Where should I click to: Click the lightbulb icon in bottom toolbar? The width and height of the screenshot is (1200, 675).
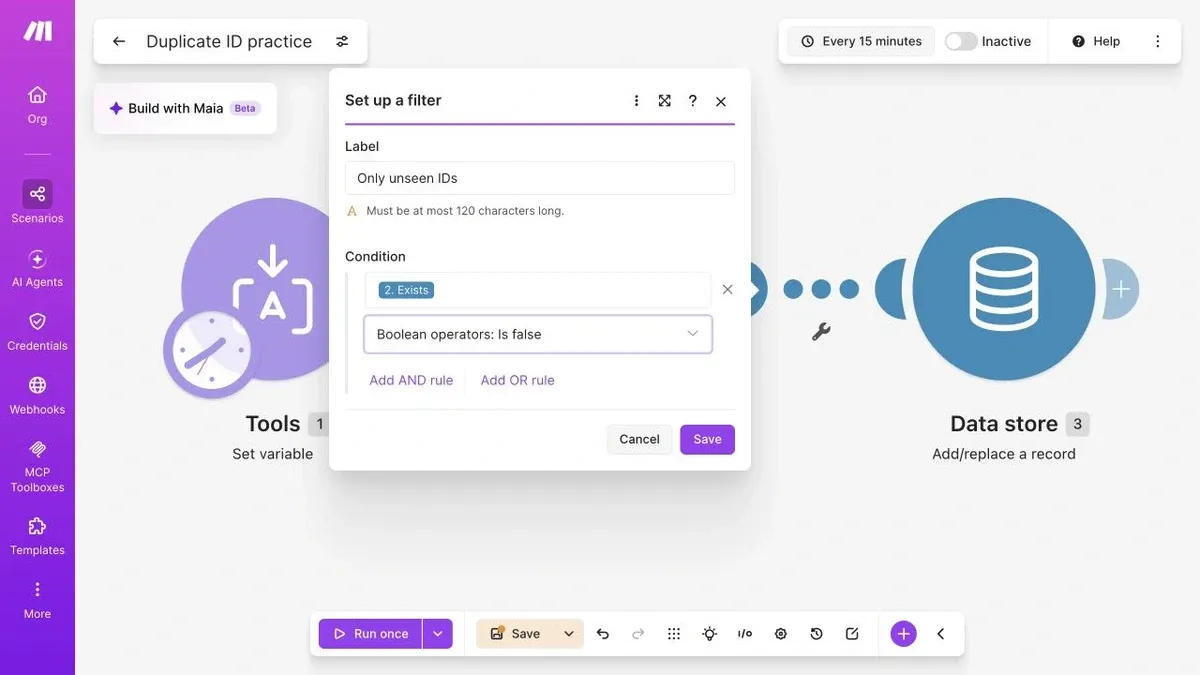(710, 634)
